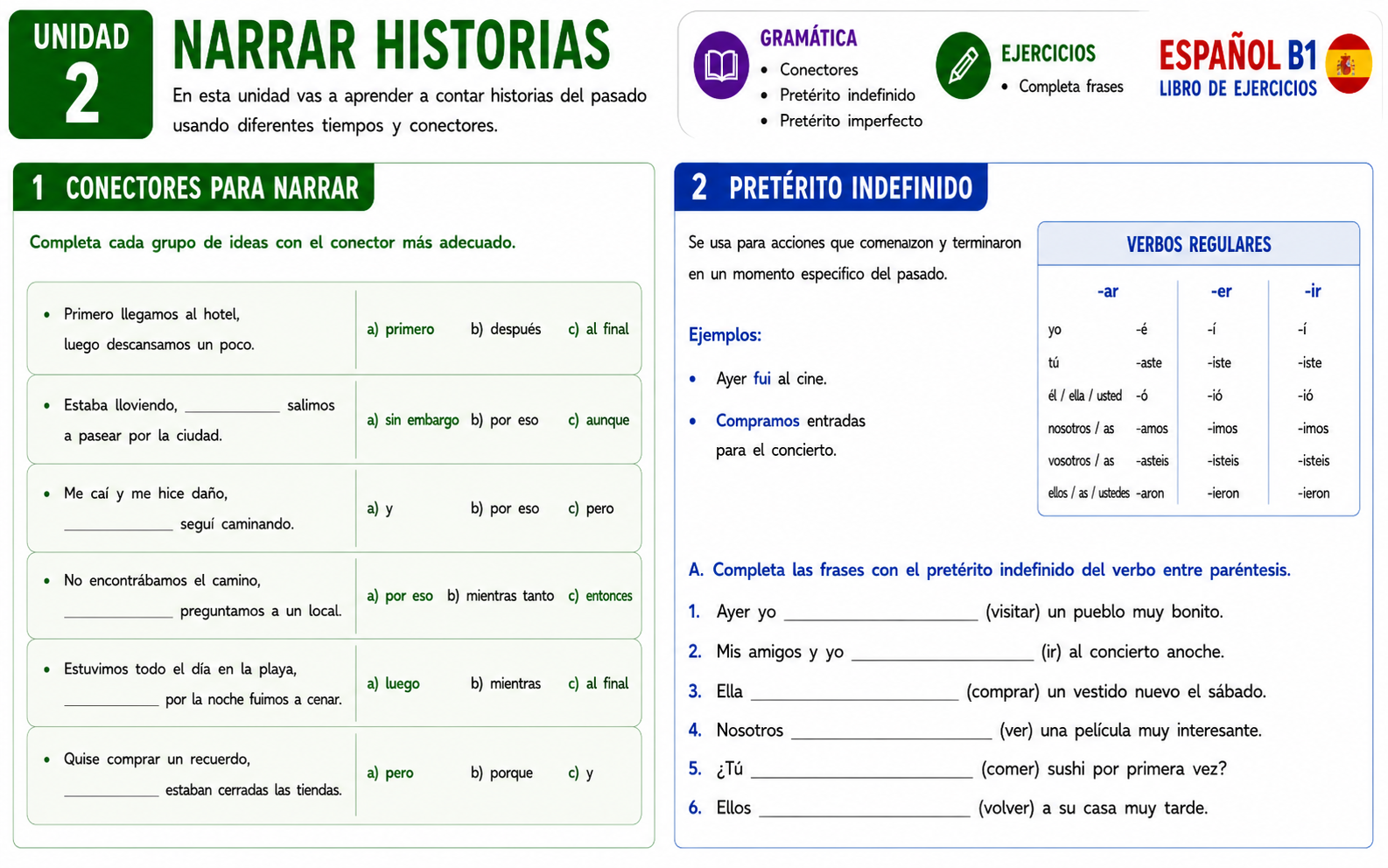This screenshot has width=1388, height=868.
Task: Select the NARRAR HISTORIAS title
Action: pyautogui.click(x=392, y=45)
